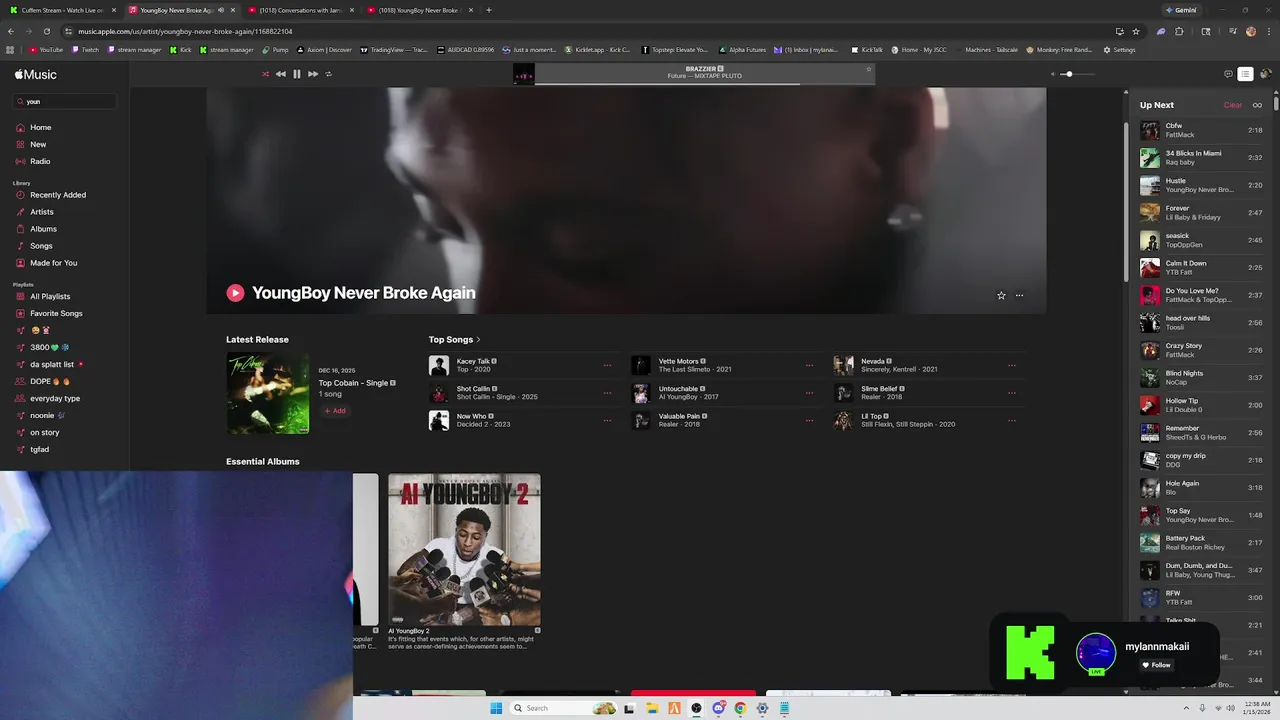Open more options for Now Who

[607, 420]
